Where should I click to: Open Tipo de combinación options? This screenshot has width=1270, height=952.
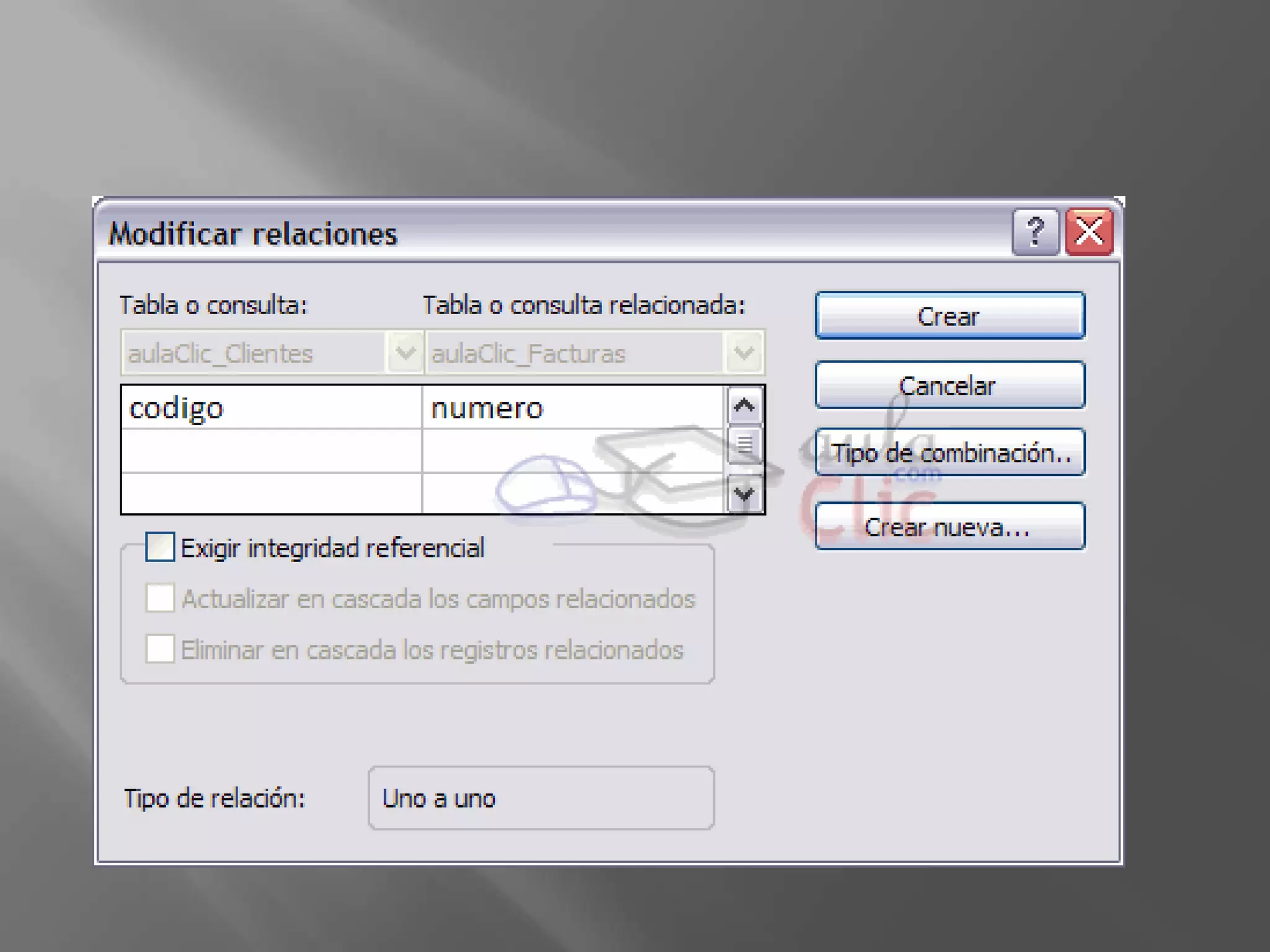[950, 452]
